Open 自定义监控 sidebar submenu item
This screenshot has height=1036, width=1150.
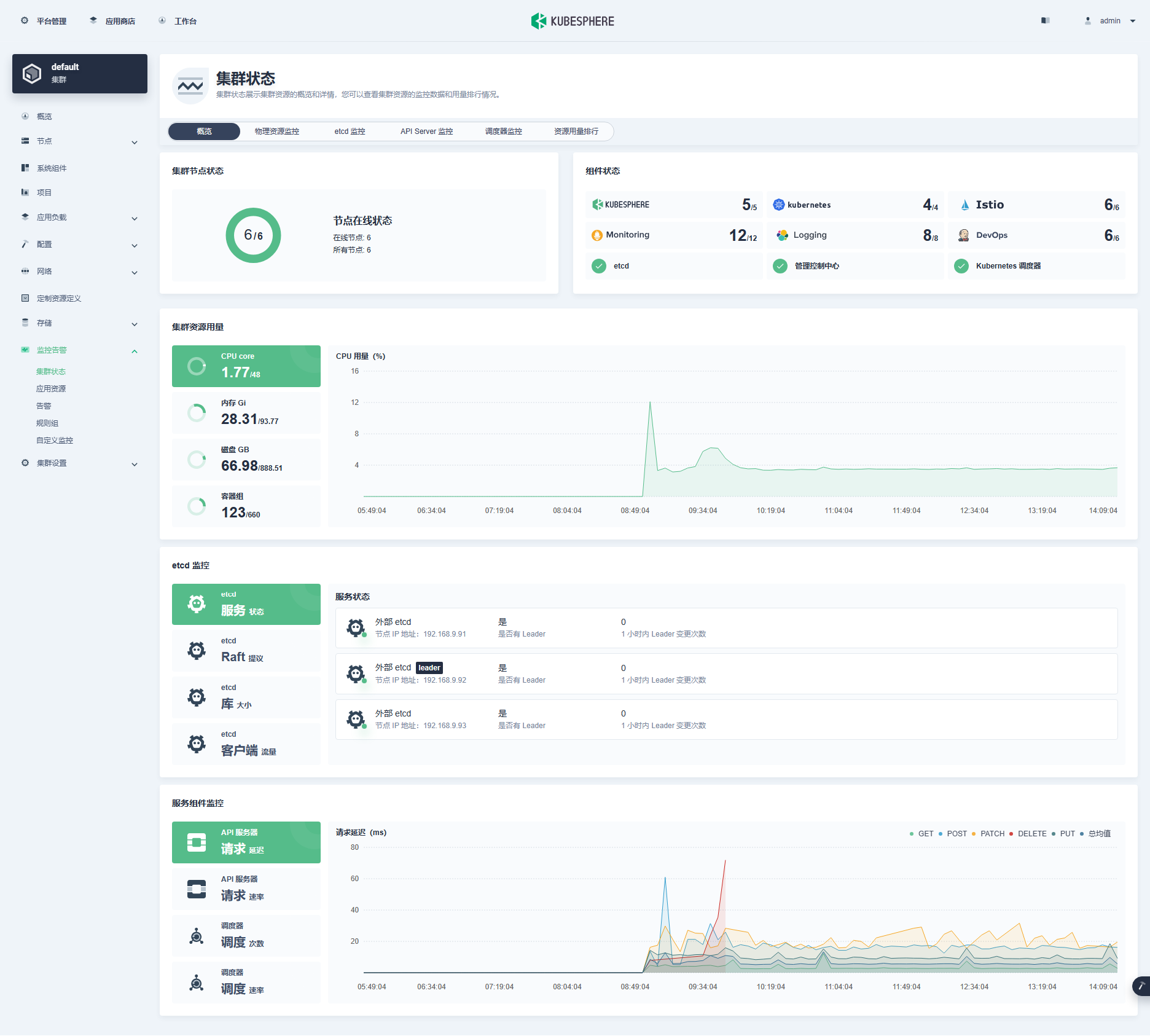pyautogui.click(x=55, y=440)
